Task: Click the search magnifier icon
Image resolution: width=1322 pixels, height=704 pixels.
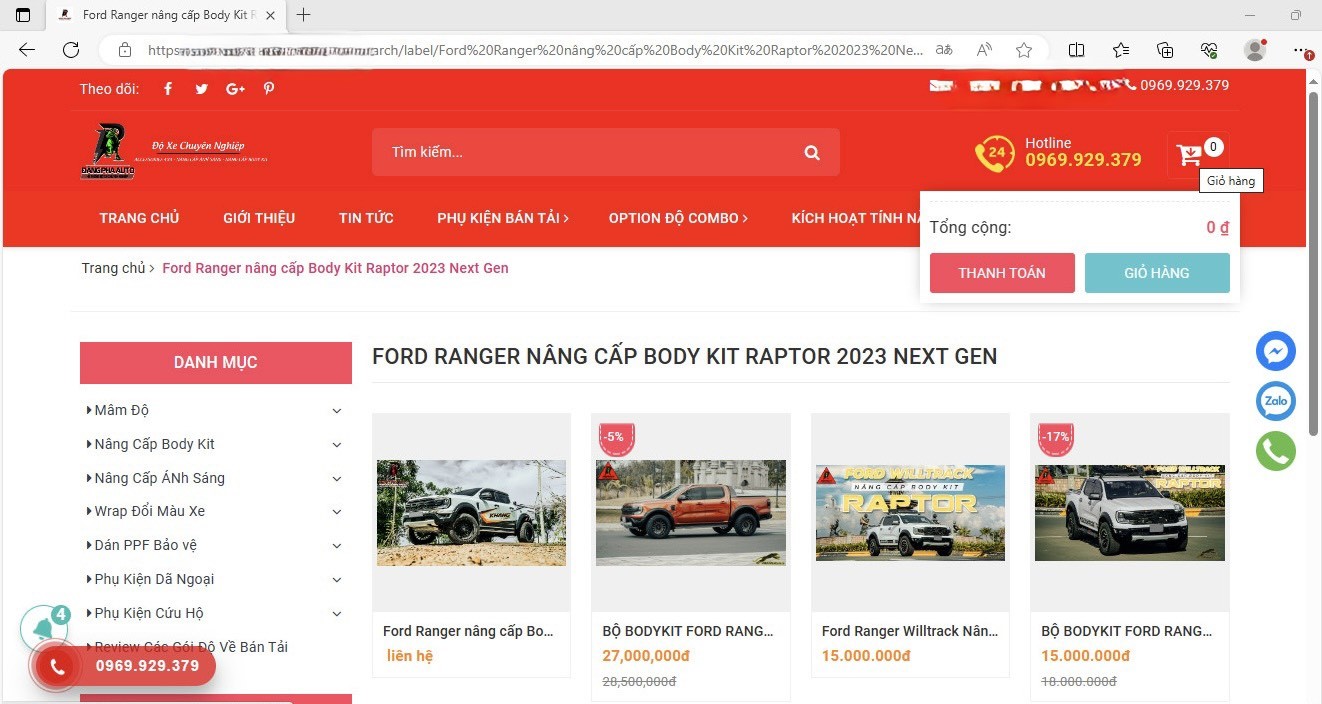Action: [812, 153]
